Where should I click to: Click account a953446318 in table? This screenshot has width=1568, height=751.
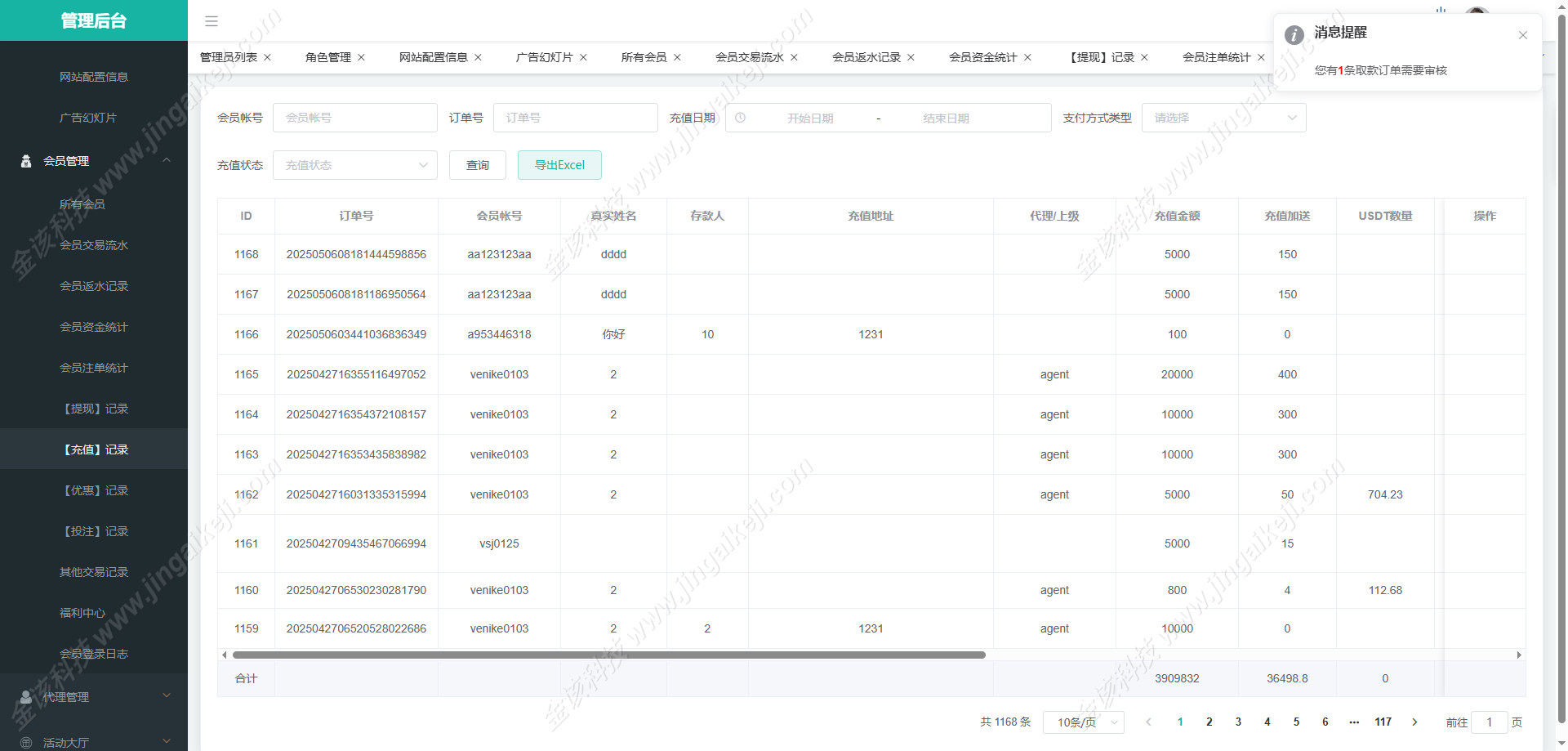[499, 334]
